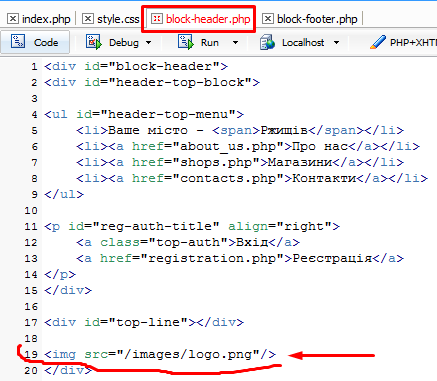This screenshot has width=437, height=381.
Task: Click the "reg-auth-title" id value
Action: (x=156, y=226)
